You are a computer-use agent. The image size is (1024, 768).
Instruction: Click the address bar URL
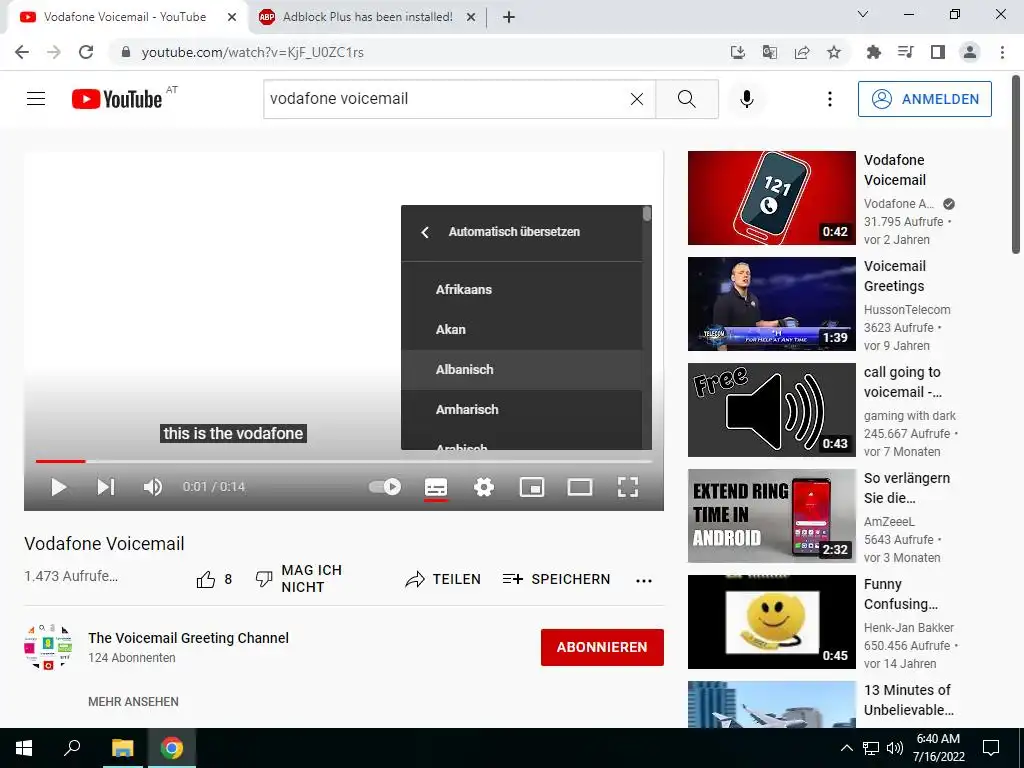[252, 52]
